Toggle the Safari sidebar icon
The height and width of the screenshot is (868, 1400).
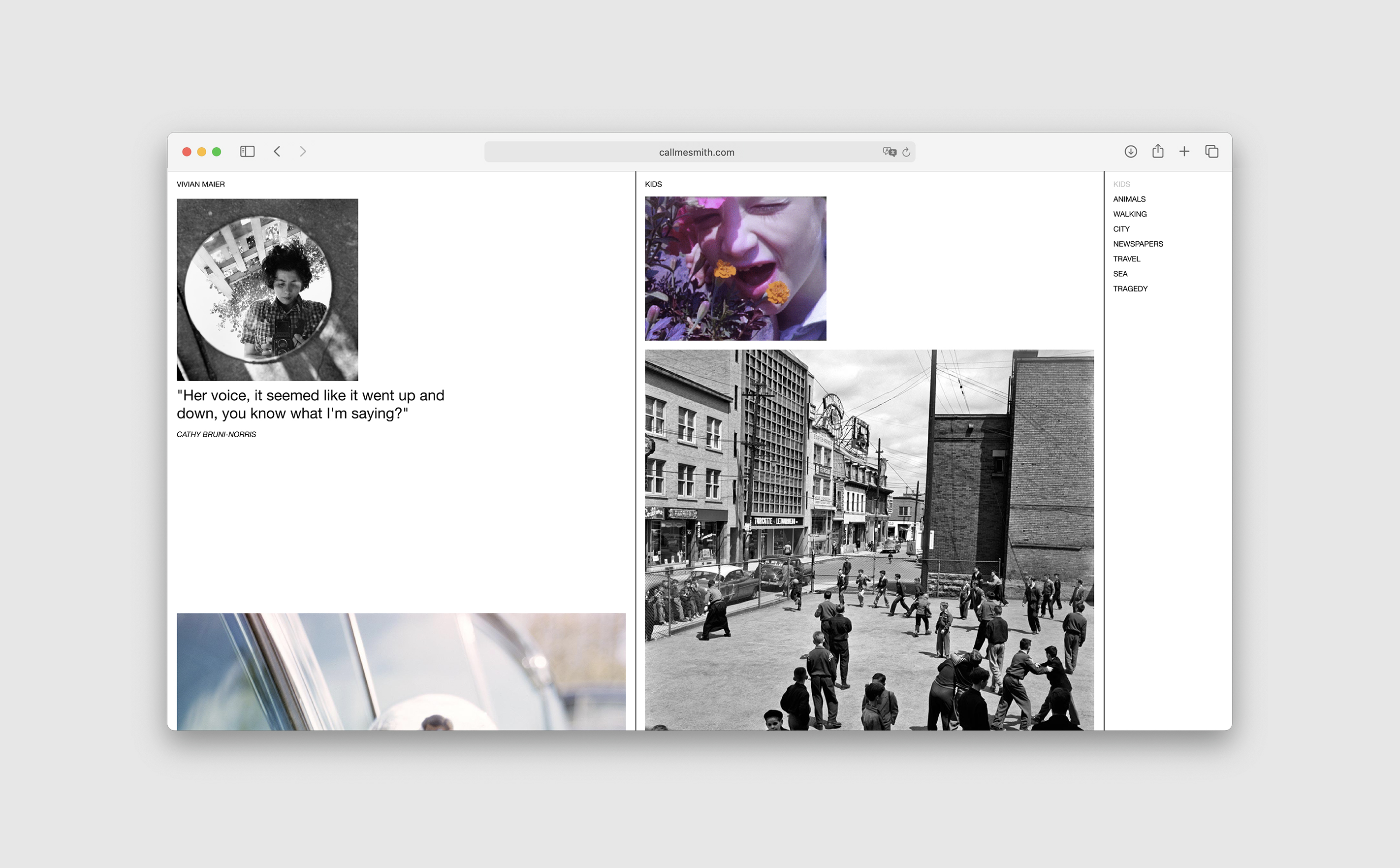tap(247, 152)
